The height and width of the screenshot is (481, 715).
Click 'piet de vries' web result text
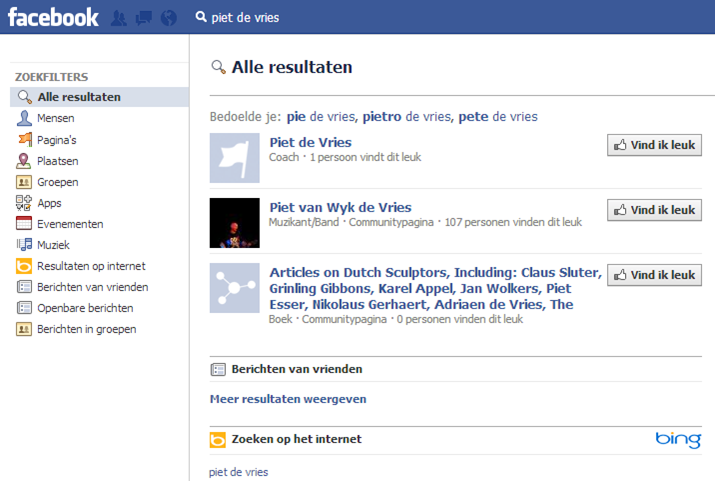238,472
